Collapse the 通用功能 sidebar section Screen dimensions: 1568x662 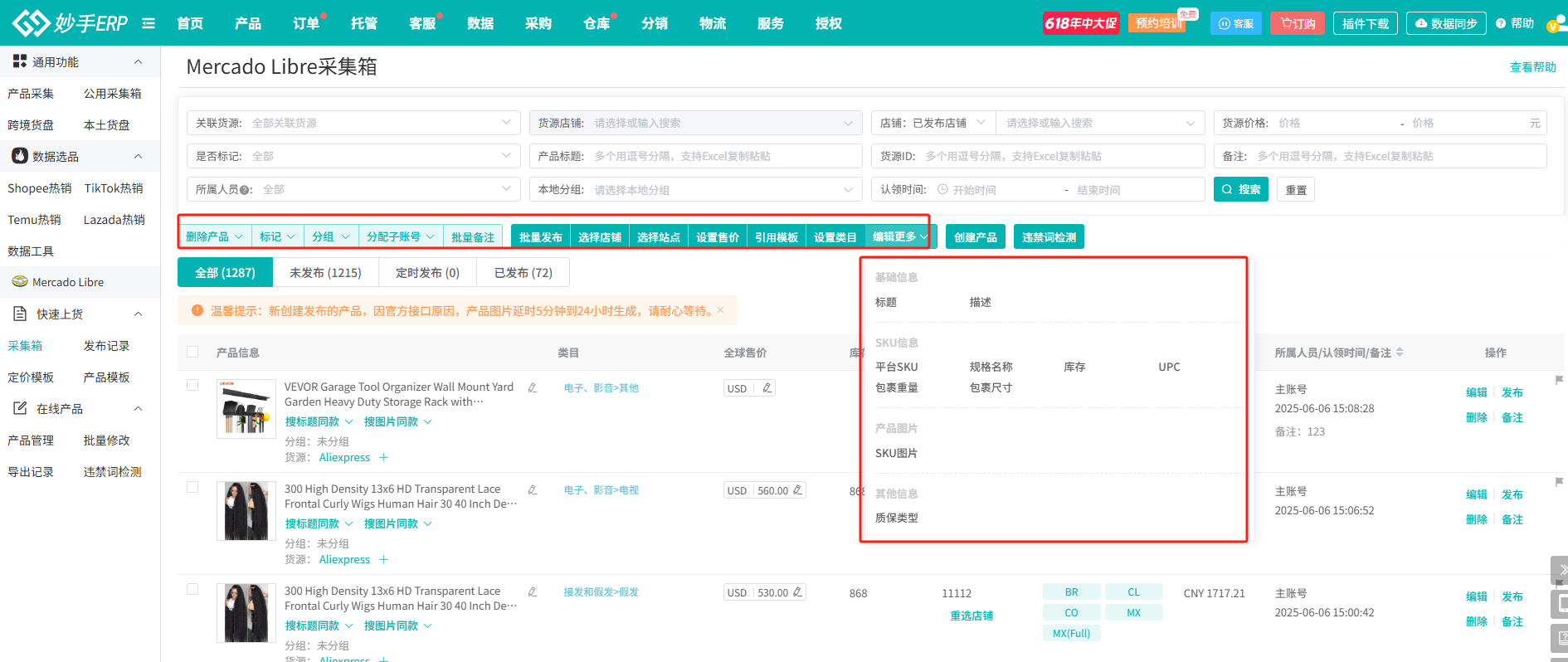coord(138,61)
